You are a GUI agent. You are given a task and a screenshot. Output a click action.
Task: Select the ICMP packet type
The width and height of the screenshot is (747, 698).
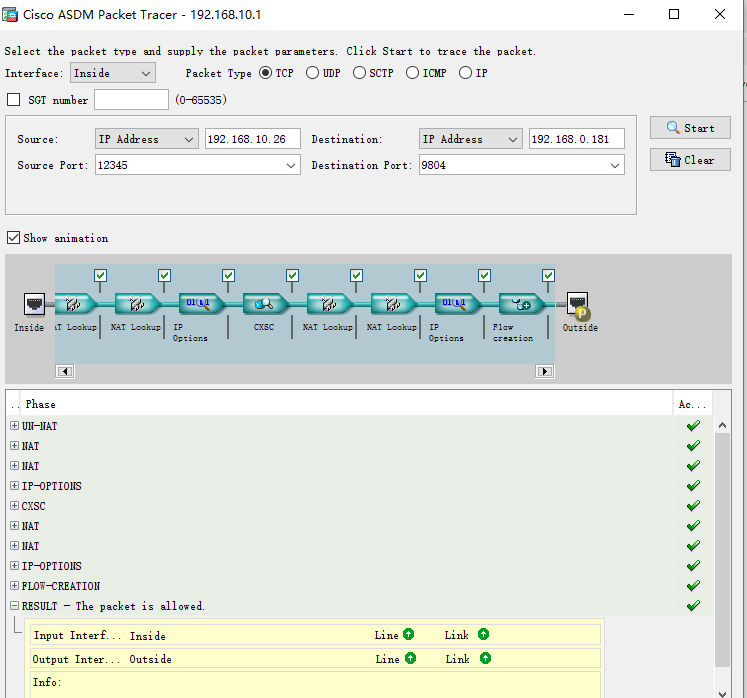(x=412, y=73)
